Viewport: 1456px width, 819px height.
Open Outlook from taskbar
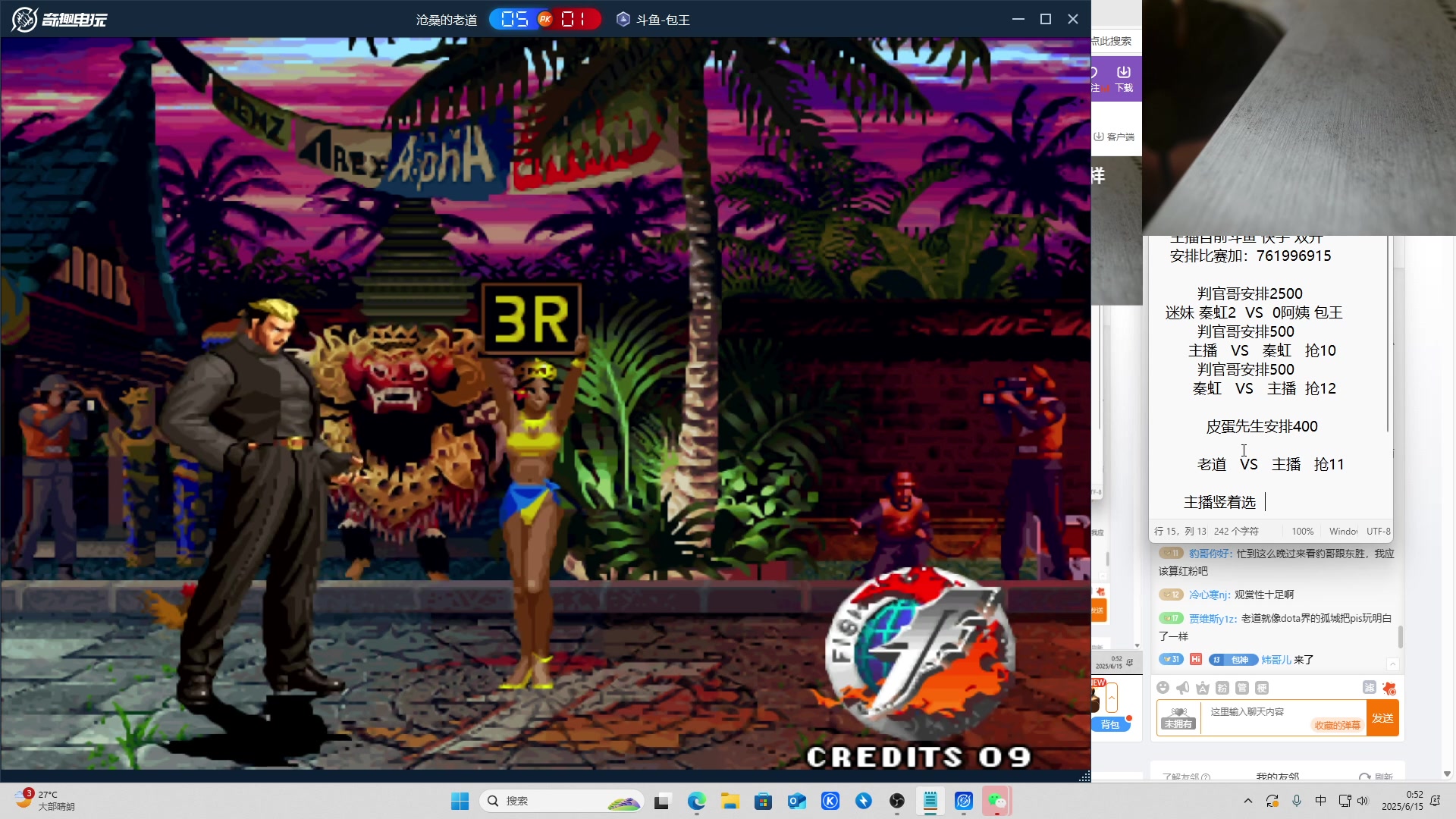click(796, 801)
